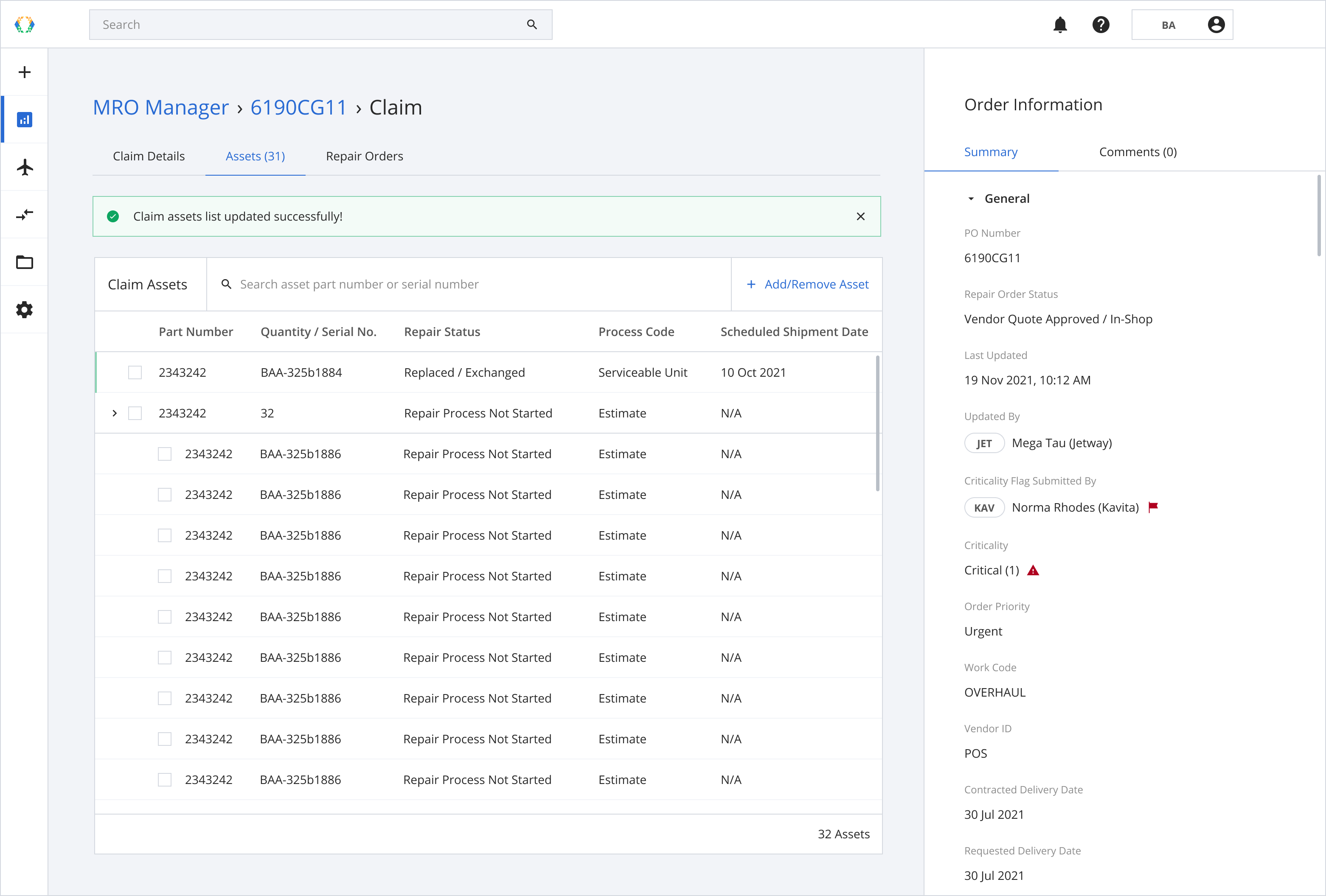Open the exchange arrows icon in sidebar
This screenshot has width=1326, height=896.
click(x=25, y=214)
